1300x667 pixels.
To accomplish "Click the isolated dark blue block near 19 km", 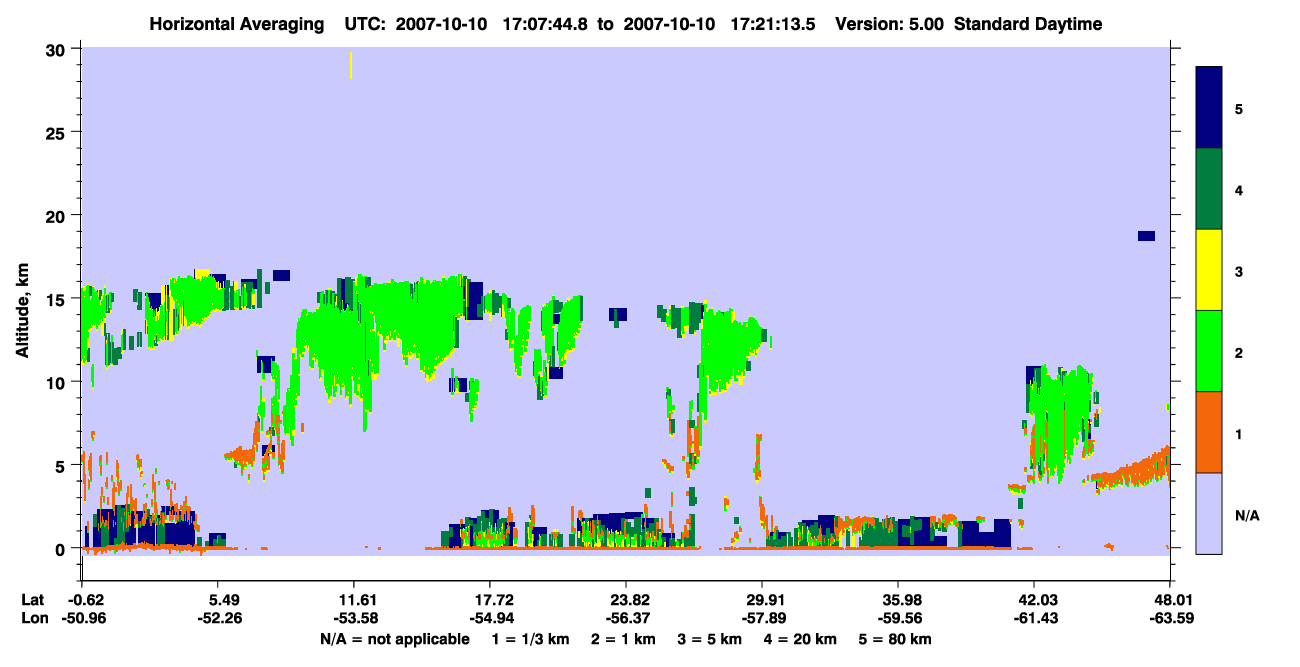I will click(x=1146, y=236).
